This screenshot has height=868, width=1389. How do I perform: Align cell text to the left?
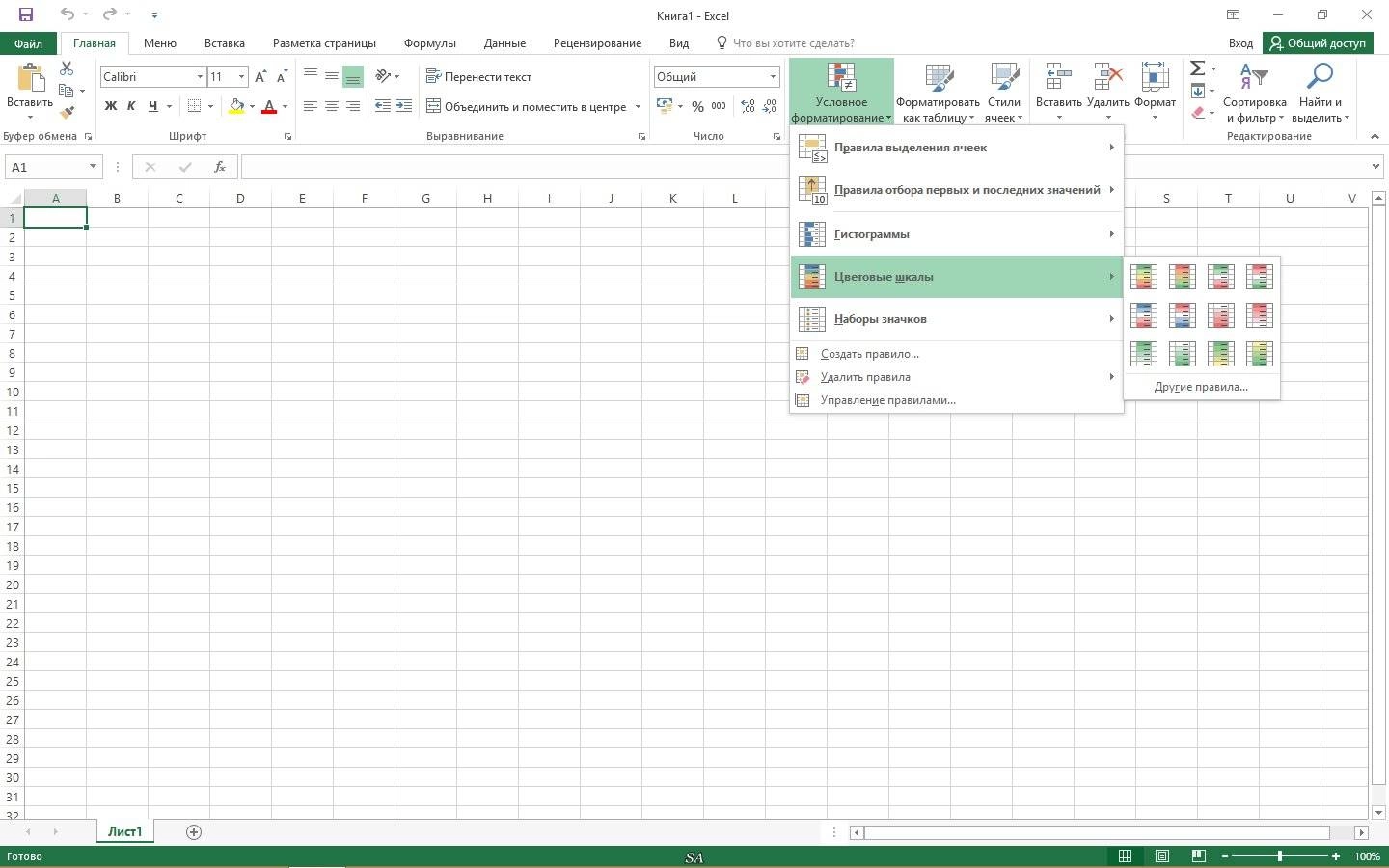pyautogui.click(x=311, y=106)
